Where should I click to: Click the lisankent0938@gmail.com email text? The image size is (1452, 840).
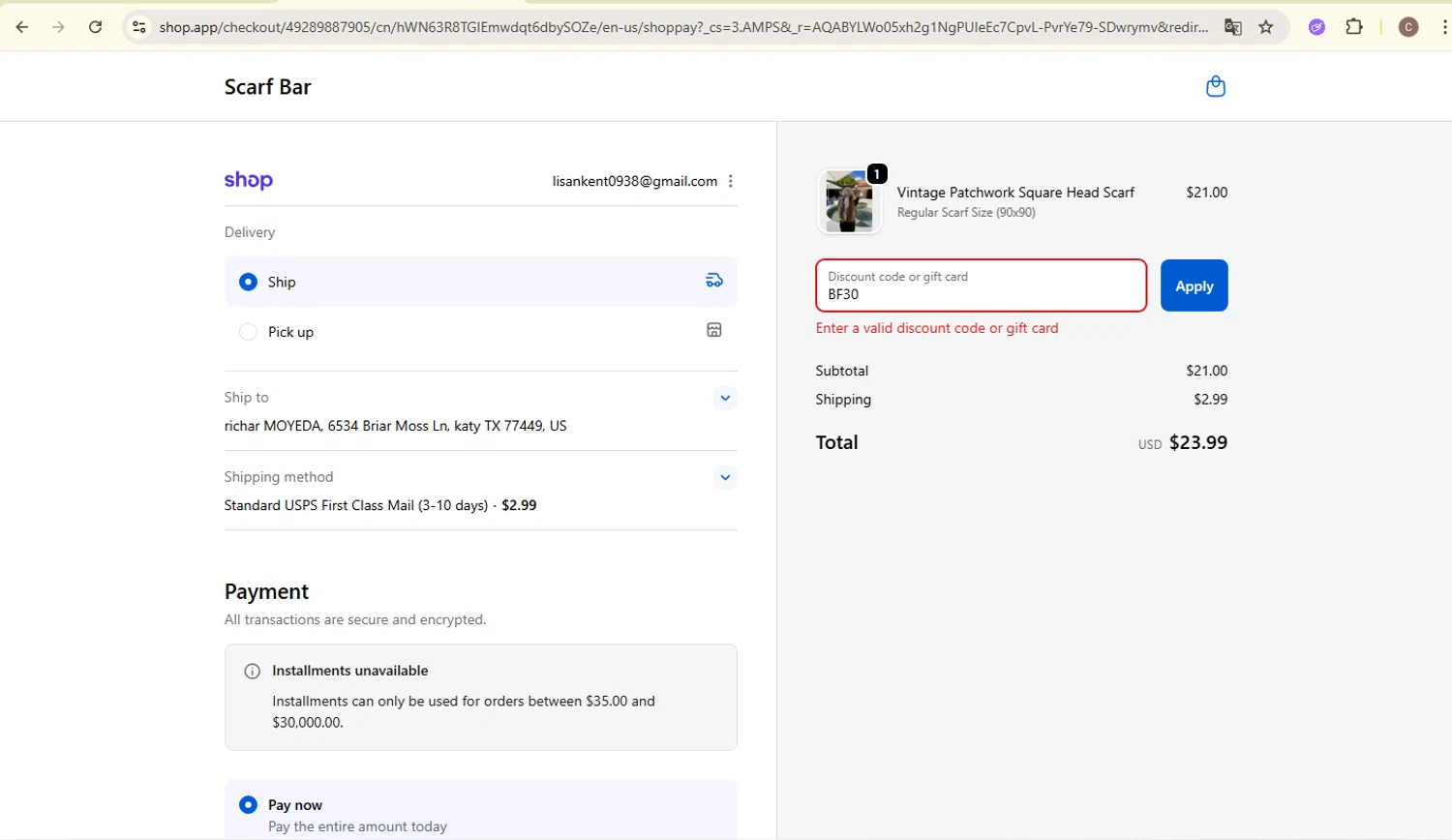(635, 181)
